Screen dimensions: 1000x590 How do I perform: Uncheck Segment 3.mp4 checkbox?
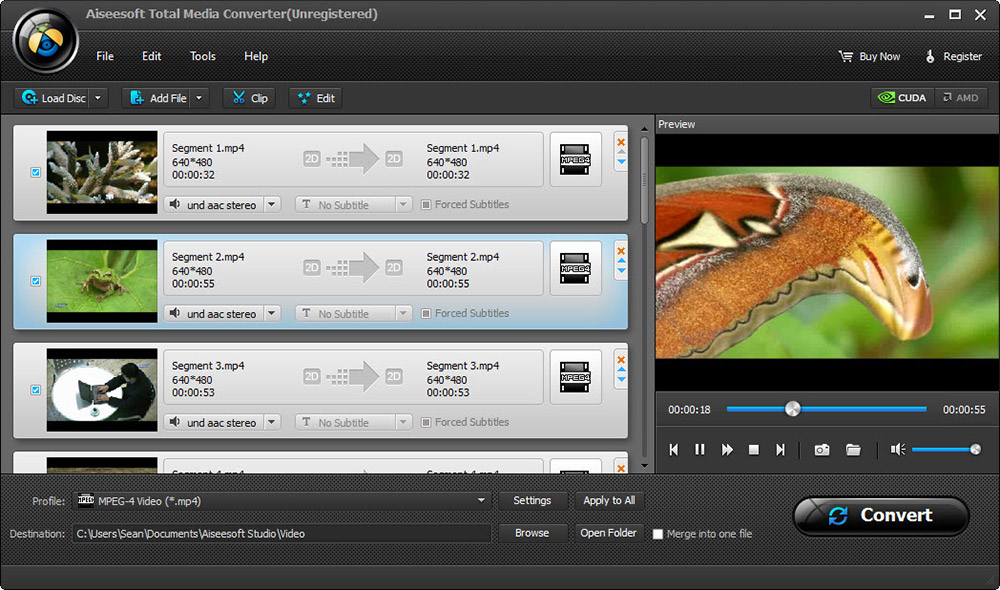pos(36,390)
